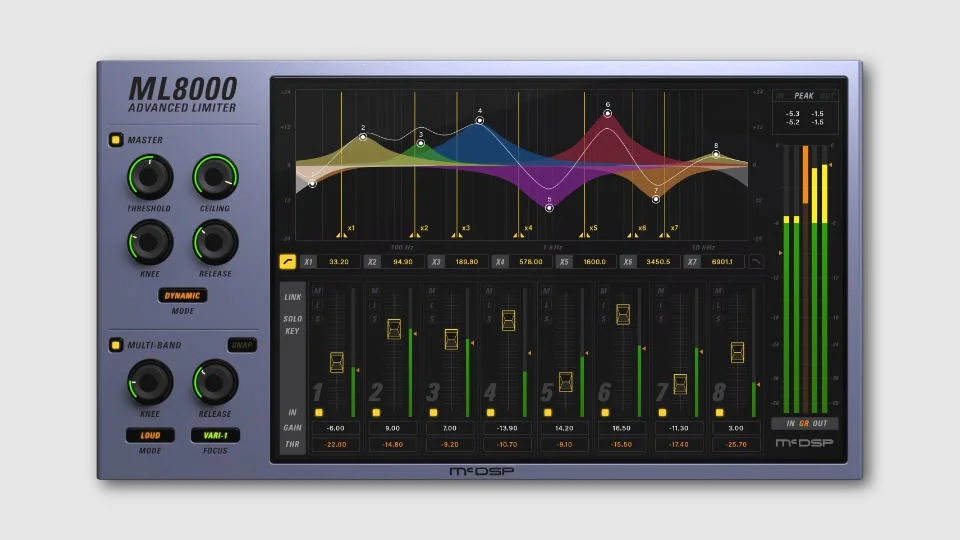Click the M button on band 1
960x540 pixels.
[317, 291]
